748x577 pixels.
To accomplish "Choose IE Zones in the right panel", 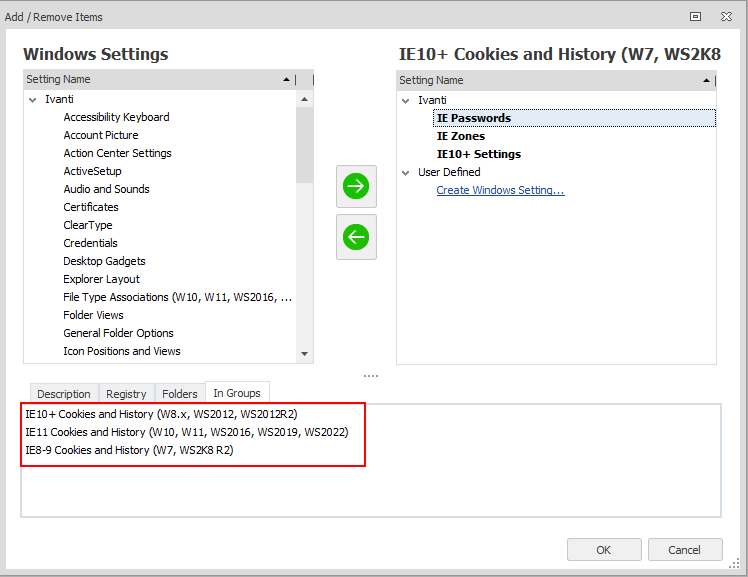I will tap(460, 136).
